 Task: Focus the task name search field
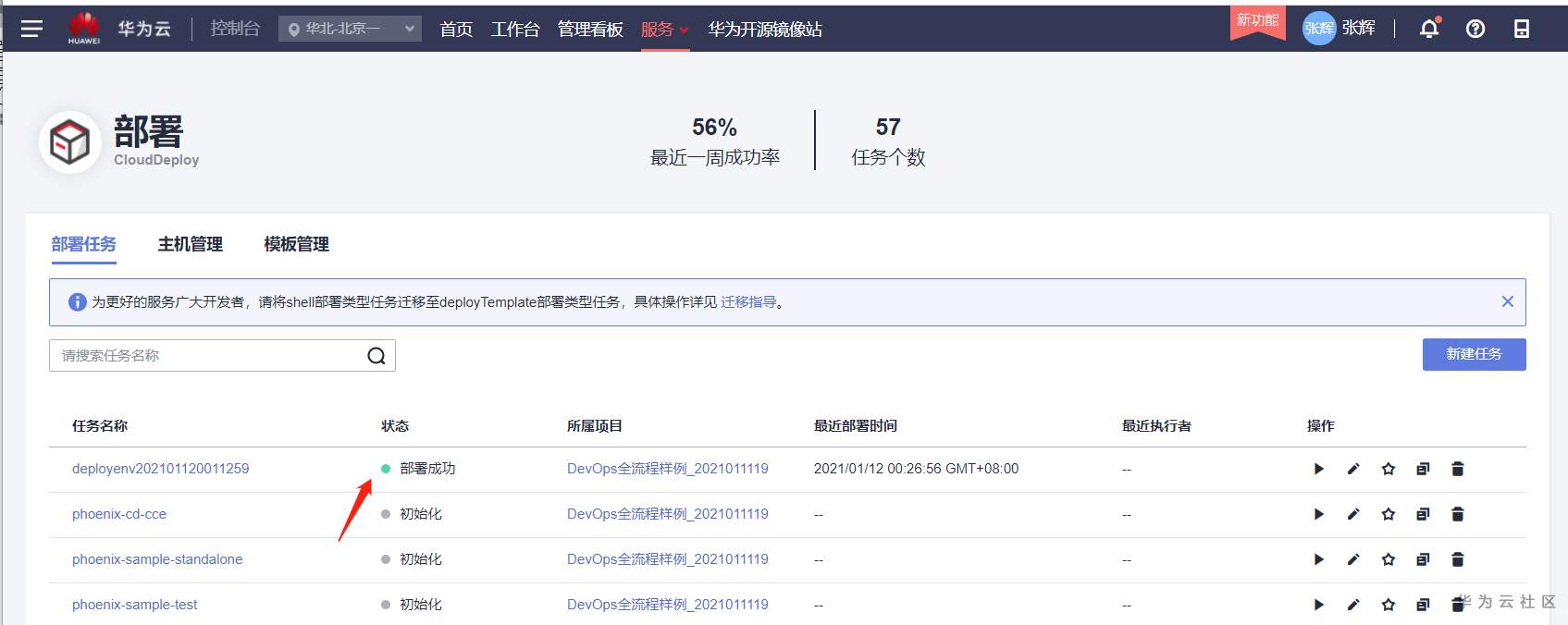222,356
